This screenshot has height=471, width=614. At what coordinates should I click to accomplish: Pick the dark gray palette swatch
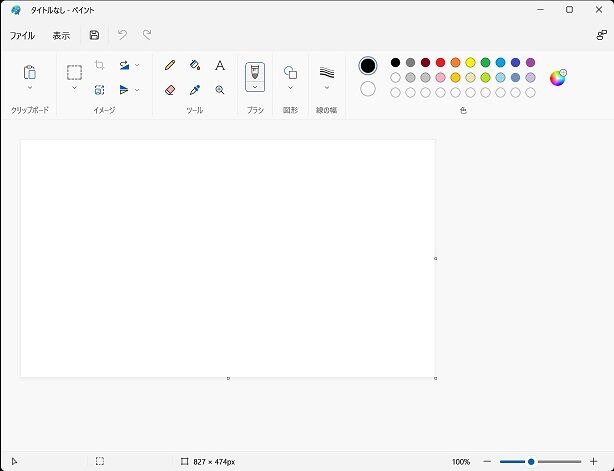tap(410, 62)
